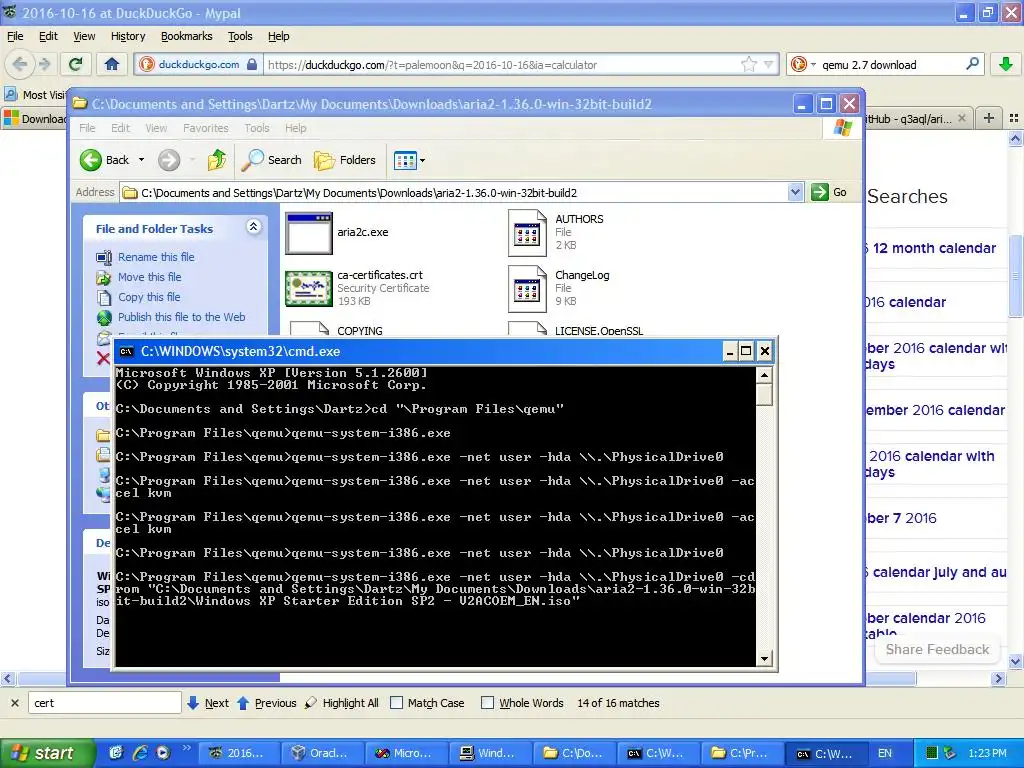Click the Mypal browser back arrow
This screenshot has width=1024, height=768.
click(20, 64)
